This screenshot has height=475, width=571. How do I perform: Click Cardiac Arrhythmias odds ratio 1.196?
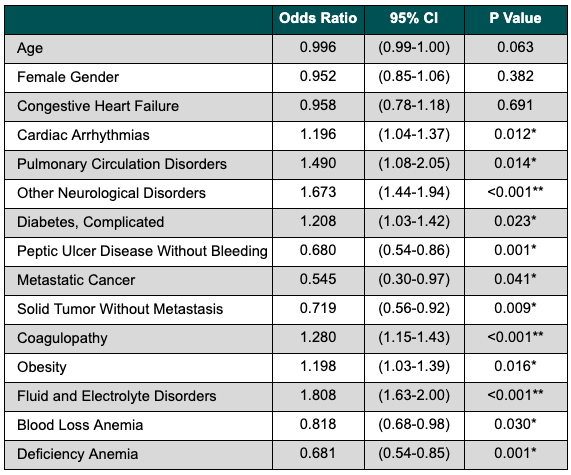(318, 134)
